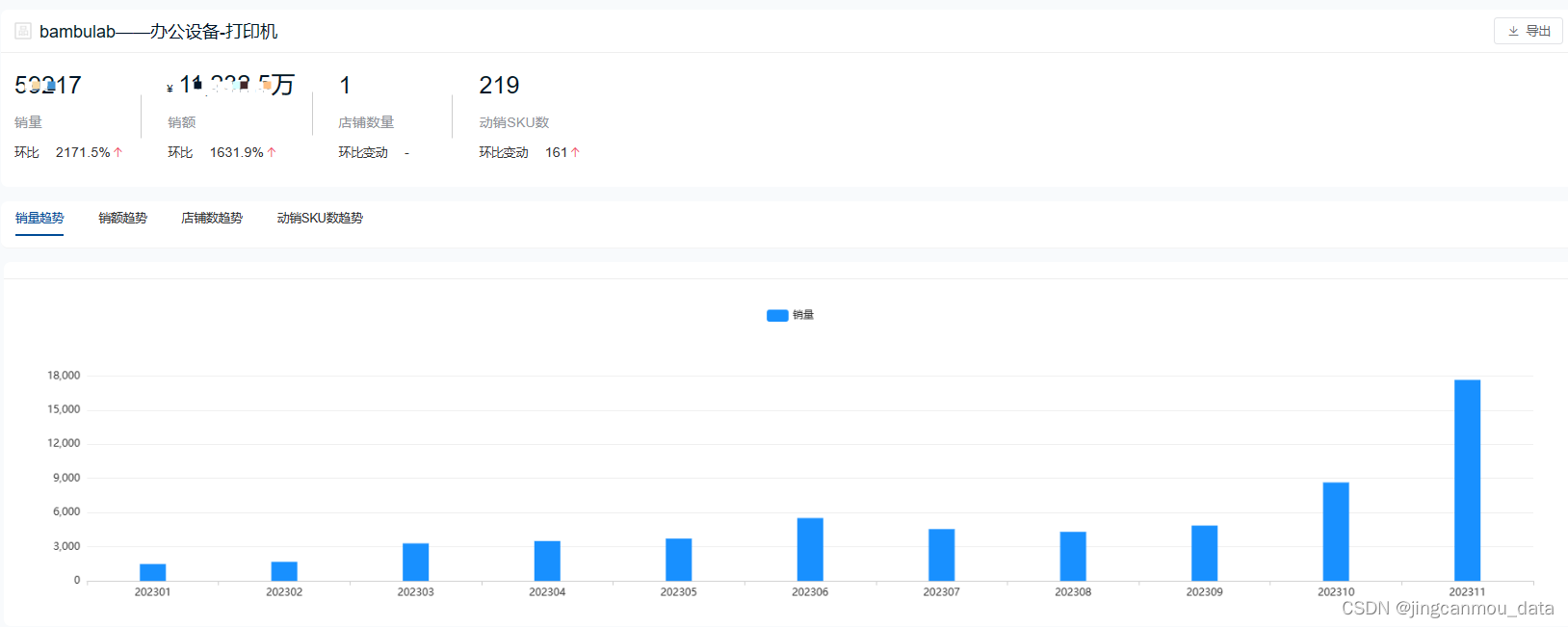Click the 202306 x-axis label
Screen dimensions: 1568x627
click(810, 592)
